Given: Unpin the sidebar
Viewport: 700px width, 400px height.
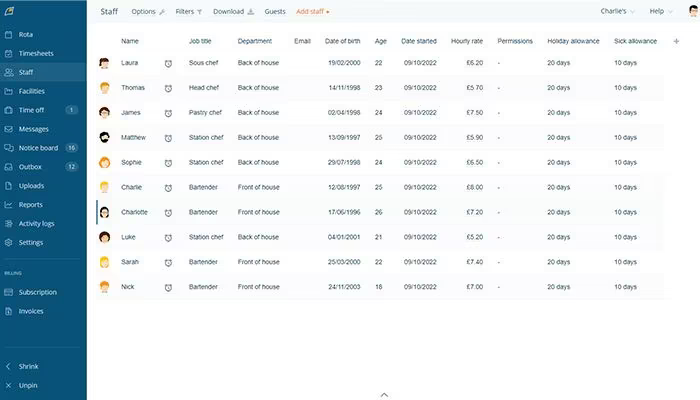Looking at the screenshot, I should click(x=28, y=385).
